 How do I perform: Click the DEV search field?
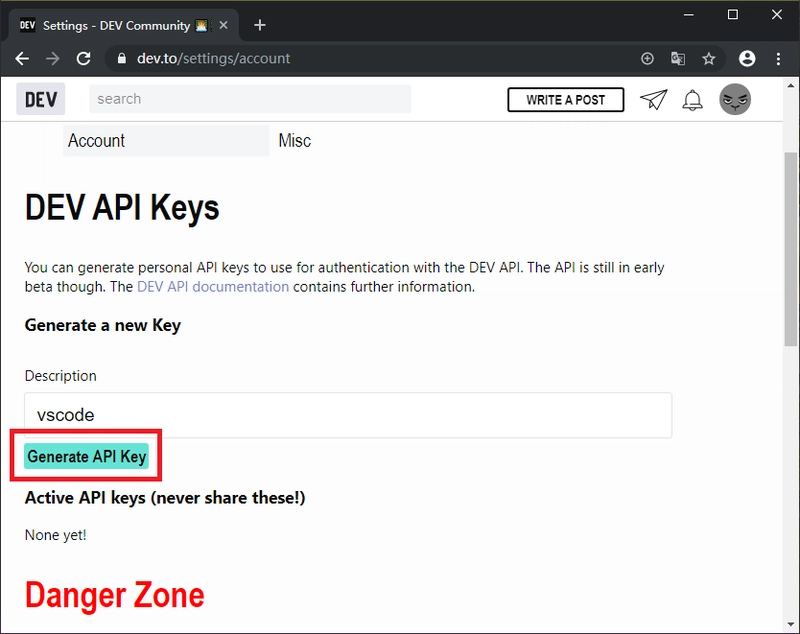pos(250,99)
